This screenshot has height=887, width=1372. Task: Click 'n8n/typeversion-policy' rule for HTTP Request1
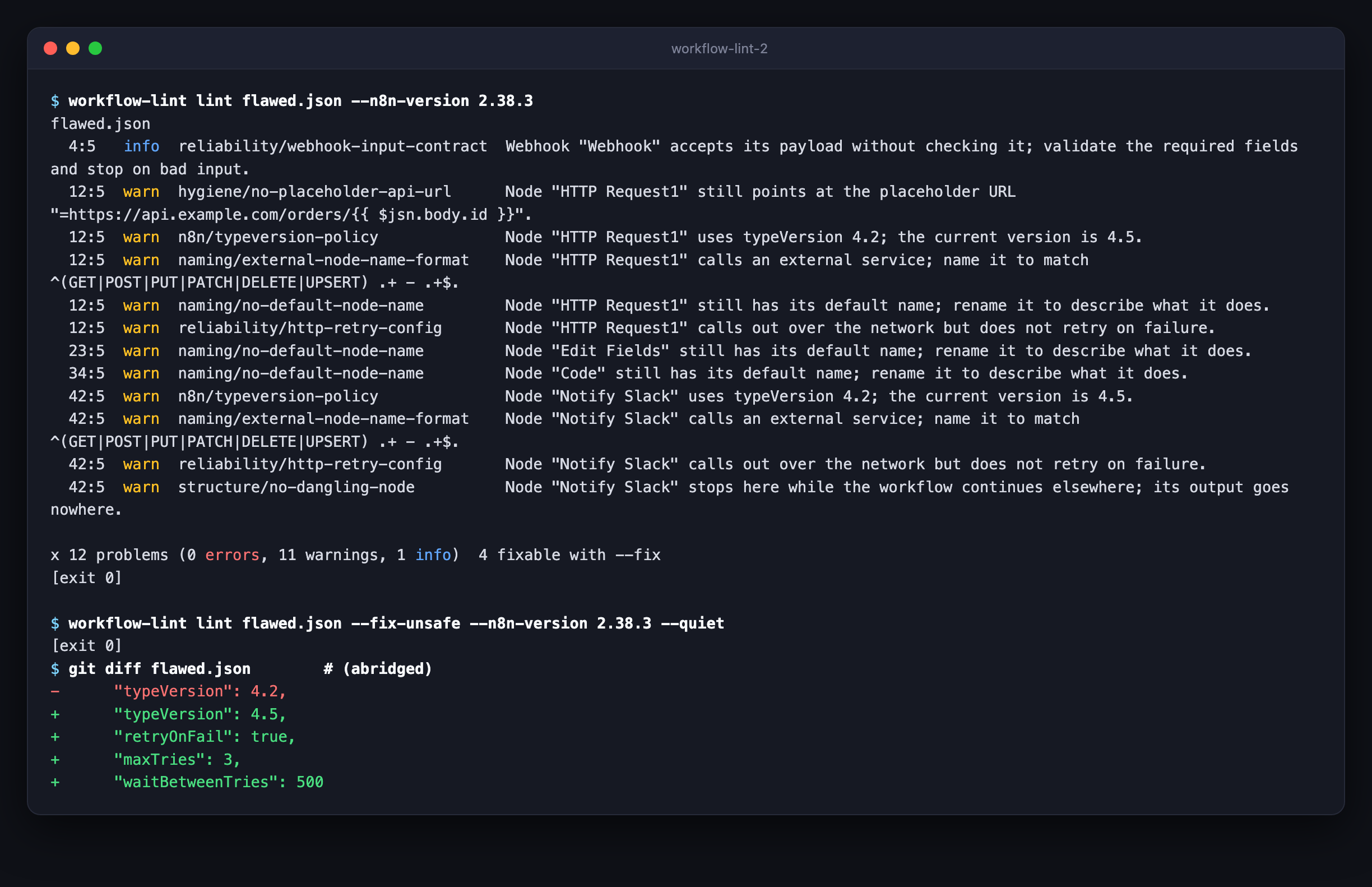(278, 237)
